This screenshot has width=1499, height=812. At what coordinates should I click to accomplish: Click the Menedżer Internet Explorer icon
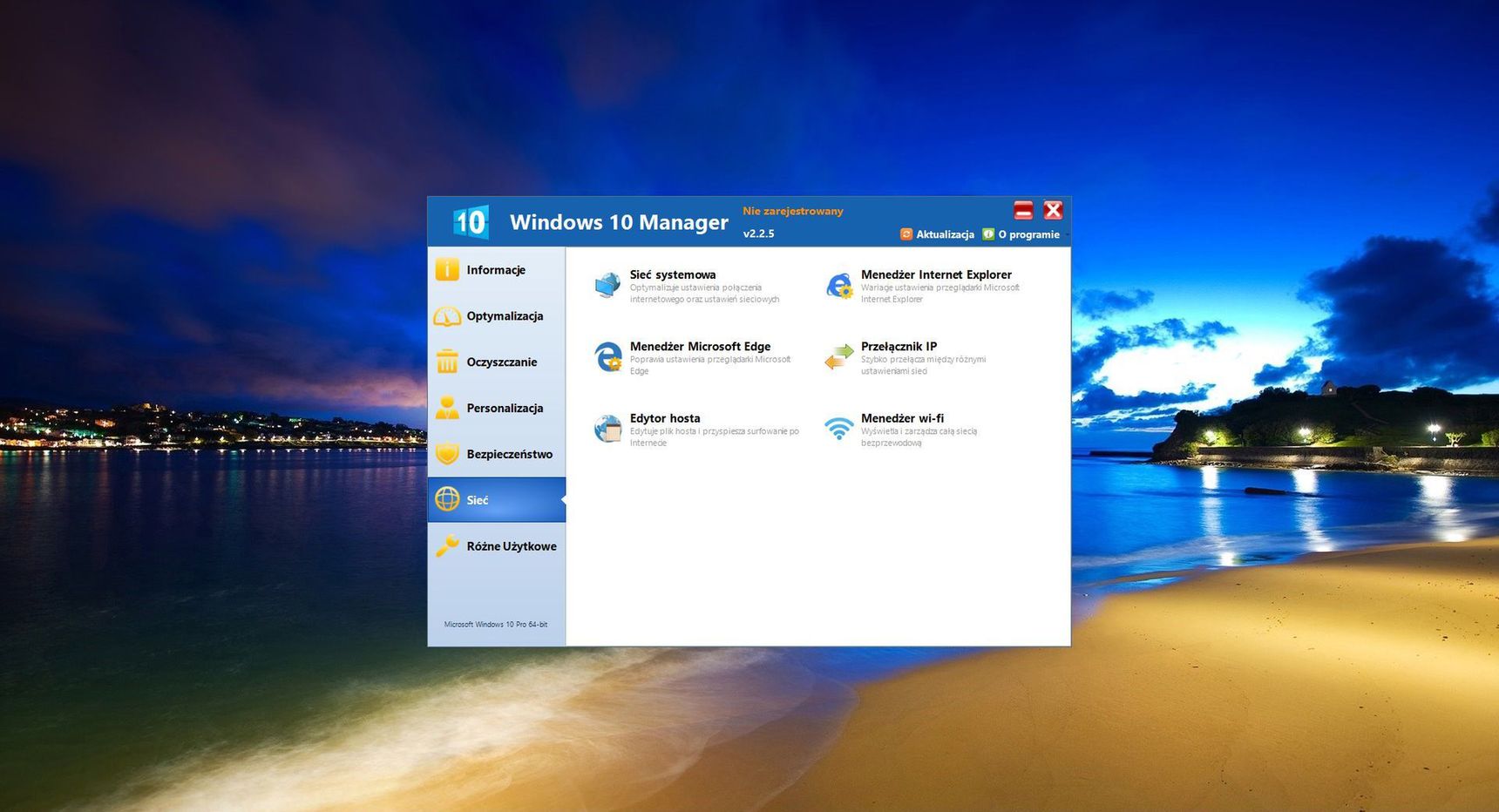[839, 285]
